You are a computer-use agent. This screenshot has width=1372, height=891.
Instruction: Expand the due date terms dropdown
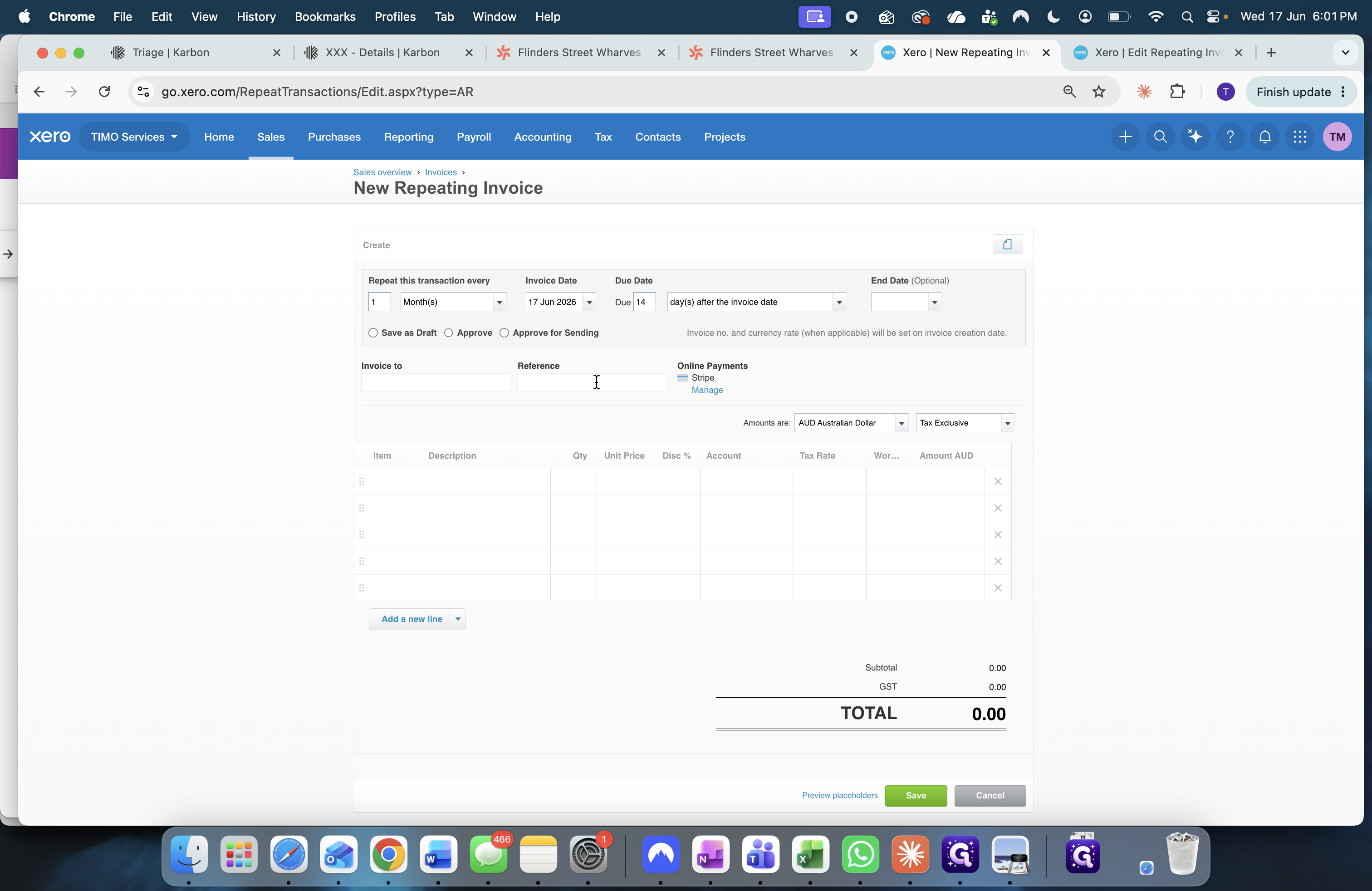[839, 302]
